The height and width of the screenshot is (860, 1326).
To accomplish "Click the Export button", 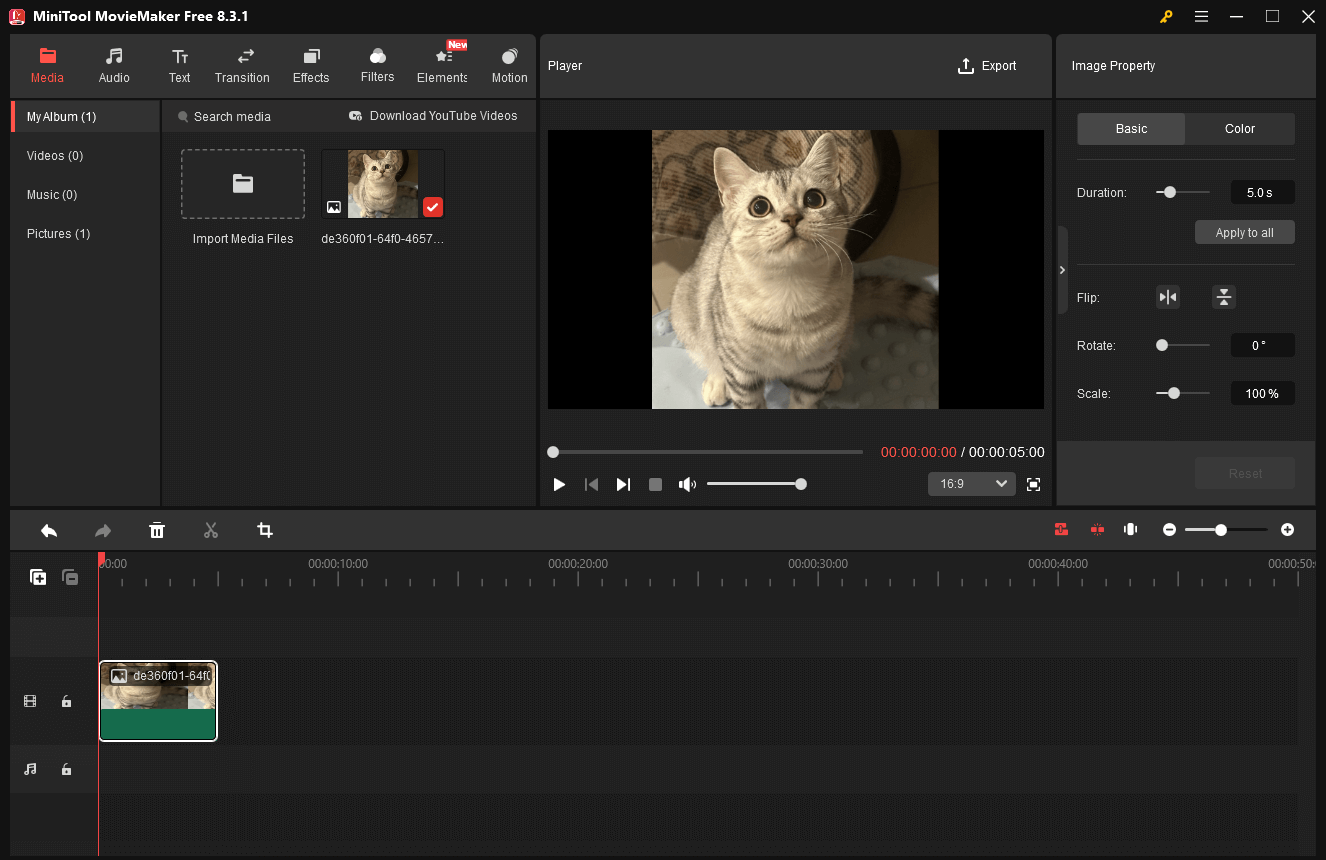I will tap(987, 65).
